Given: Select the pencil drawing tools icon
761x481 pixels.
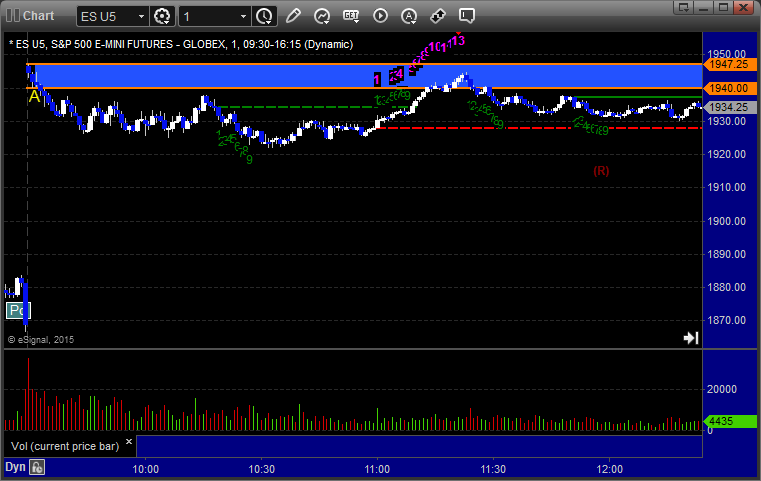Looking at the screenshot, I should point(293,16).
